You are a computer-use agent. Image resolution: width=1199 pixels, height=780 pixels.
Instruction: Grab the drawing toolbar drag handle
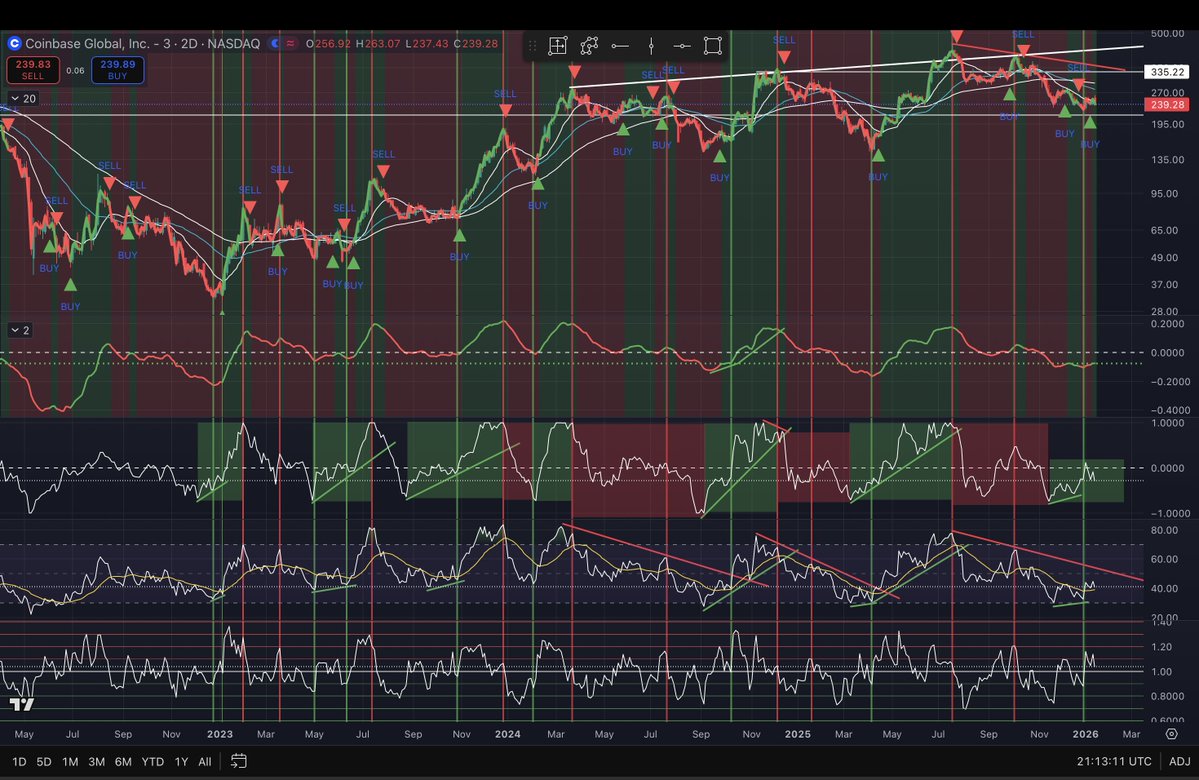click(533, 46)
